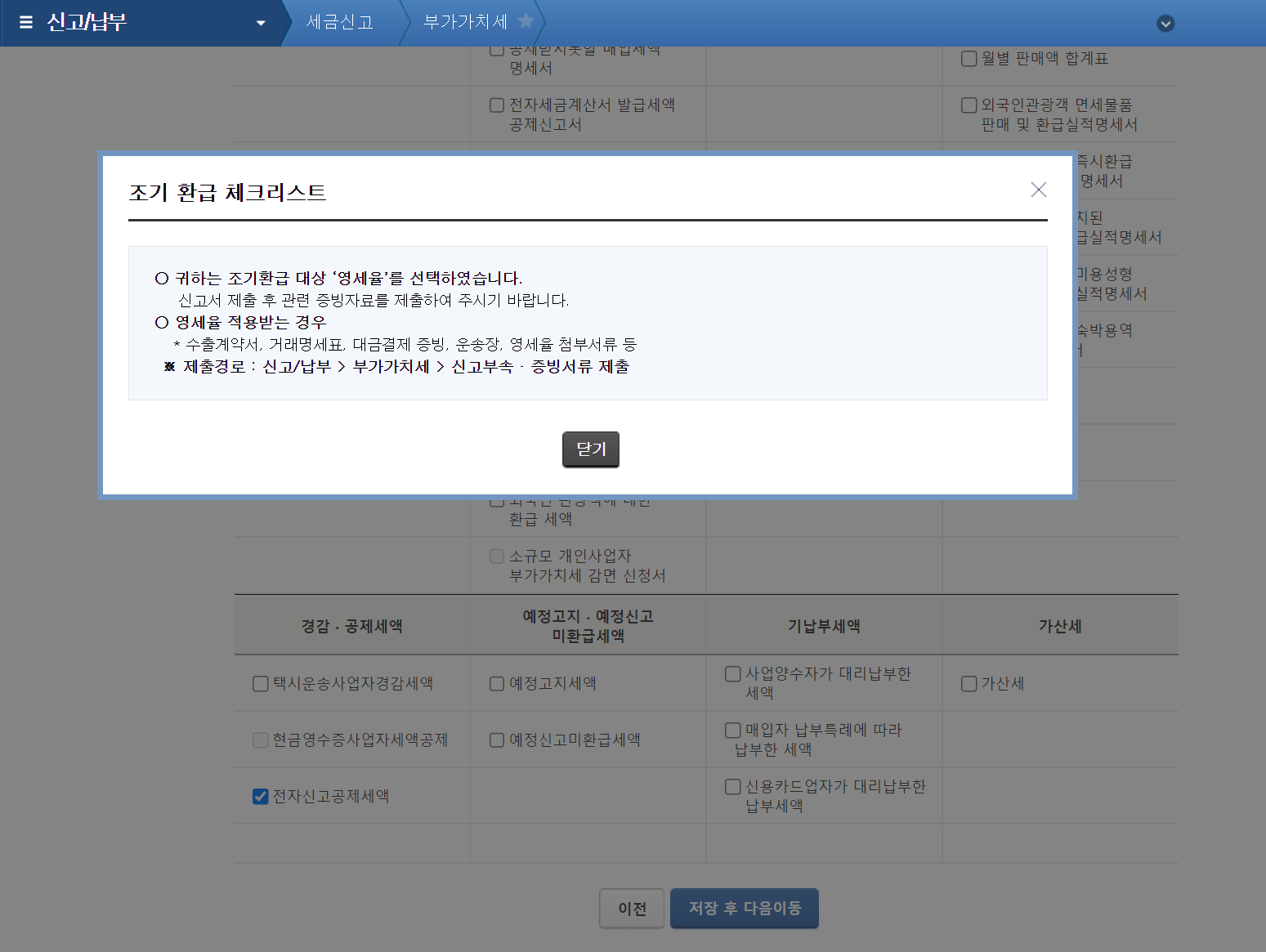Check 소규모 개인사업자 부가가치세 감면 신청서
Screen dimensions: 1266x952
497,556
